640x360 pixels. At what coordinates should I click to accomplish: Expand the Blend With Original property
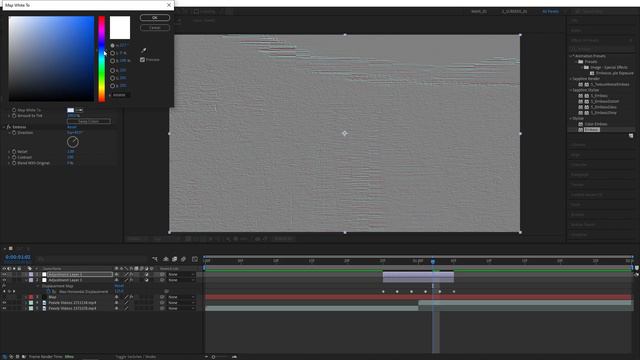(x=9, y=163)
